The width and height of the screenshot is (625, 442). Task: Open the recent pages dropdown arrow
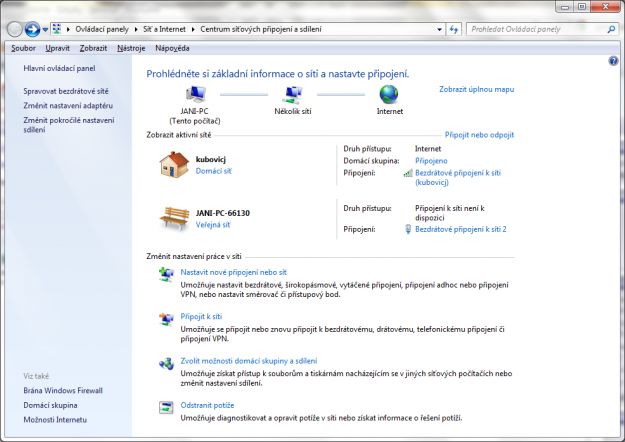click(45, 30)
